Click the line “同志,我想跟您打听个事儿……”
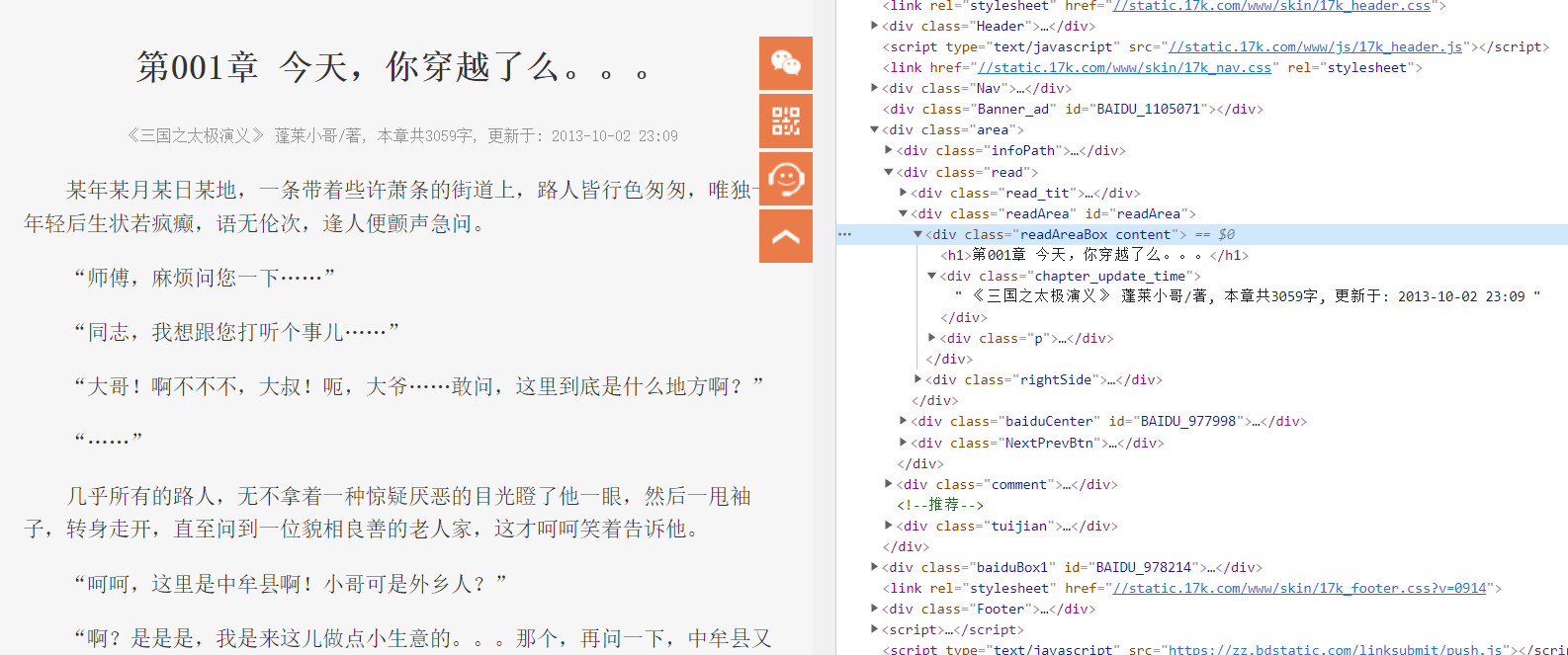 235,332
